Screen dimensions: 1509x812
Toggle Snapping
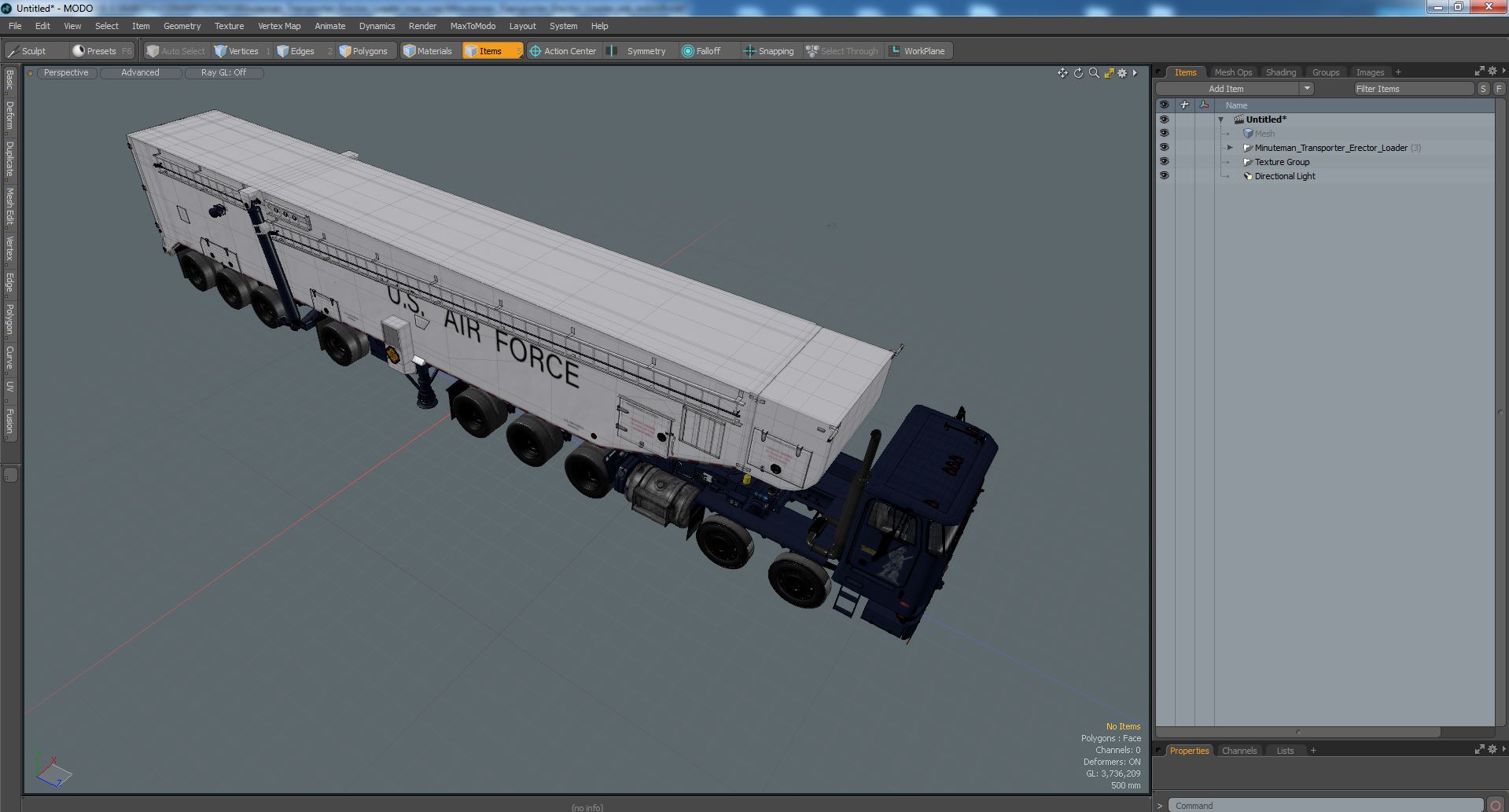coord(770,51)
